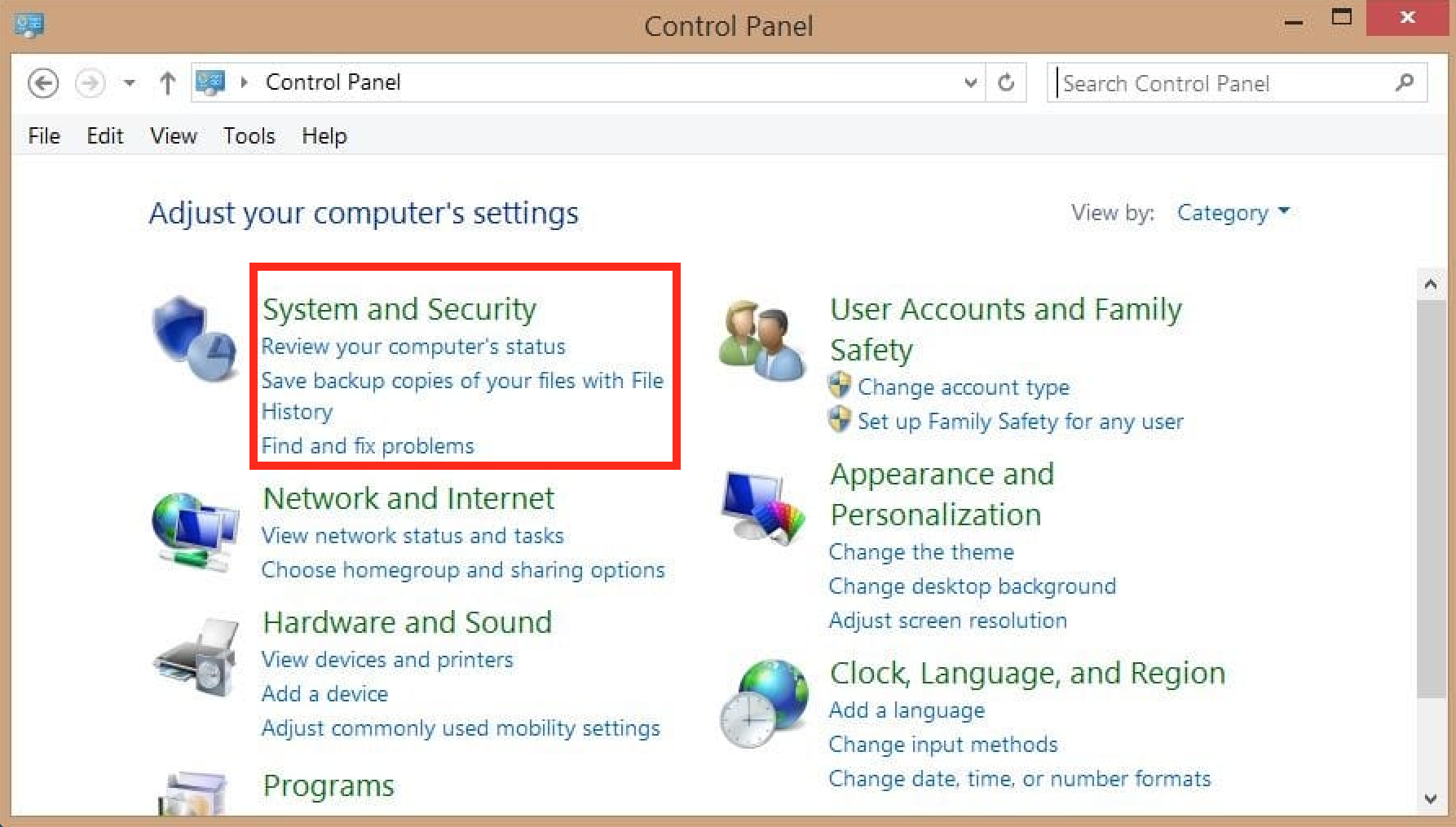Open the View menu
Viewport: 1456px width, 827px height.
coord(173,135)
